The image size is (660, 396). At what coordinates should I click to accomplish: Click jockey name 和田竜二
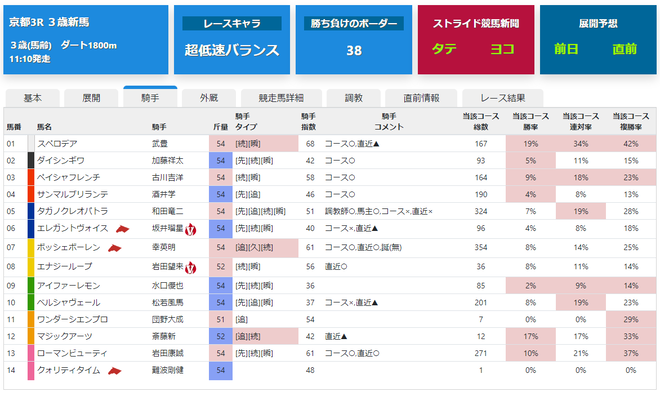168,211
